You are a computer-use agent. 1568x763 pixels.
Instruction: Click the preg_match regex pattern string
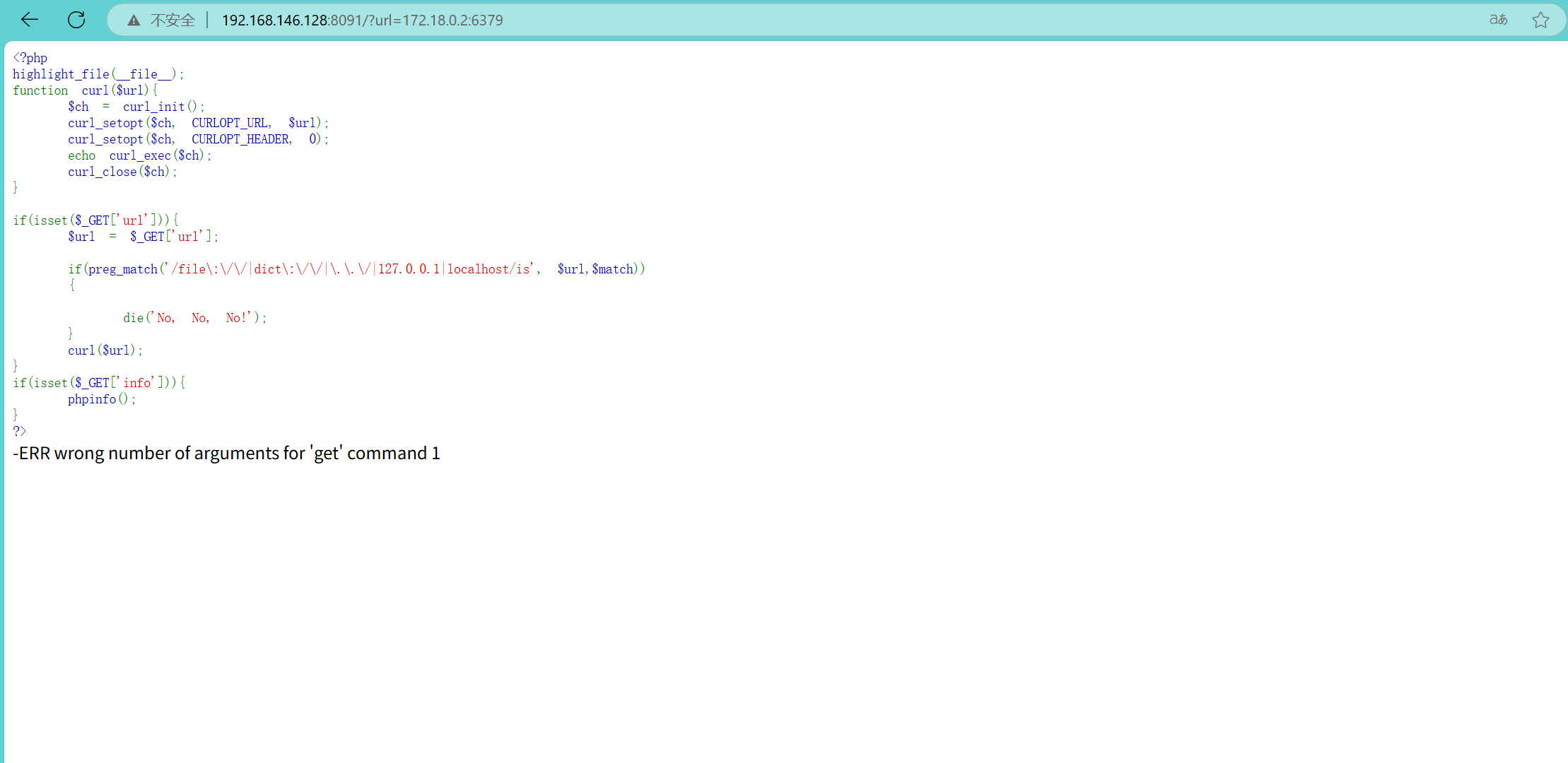click(349, 269)
